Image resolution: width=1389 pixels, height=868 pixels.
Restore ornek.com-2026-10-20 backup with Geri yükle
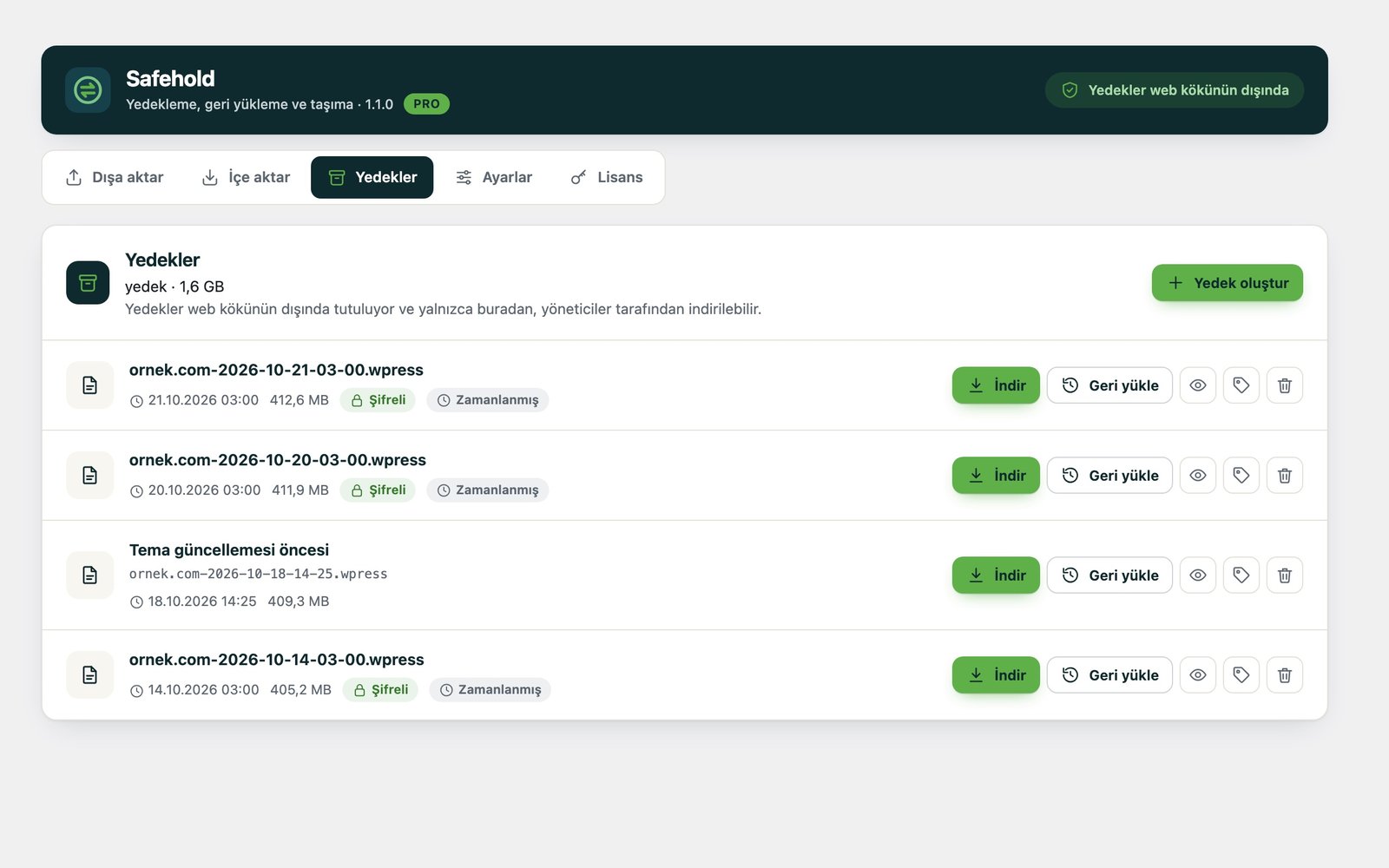tap(1109, 476)
